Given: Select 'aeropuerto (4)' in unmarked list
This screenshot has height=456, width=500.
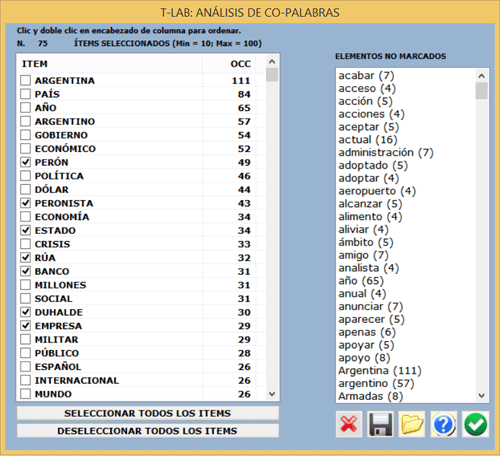Looking at the screenshot, I should pyautogui.click(x=377, y=191).
